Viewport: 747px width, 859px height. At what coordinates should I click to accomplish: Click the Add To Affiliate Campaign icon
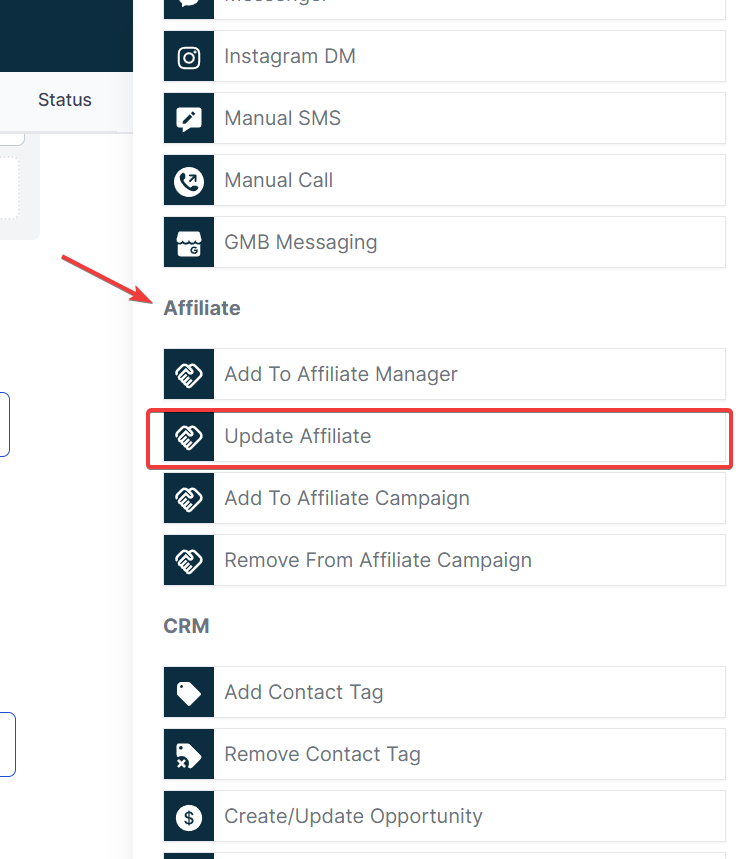click(x=188, y=498)
